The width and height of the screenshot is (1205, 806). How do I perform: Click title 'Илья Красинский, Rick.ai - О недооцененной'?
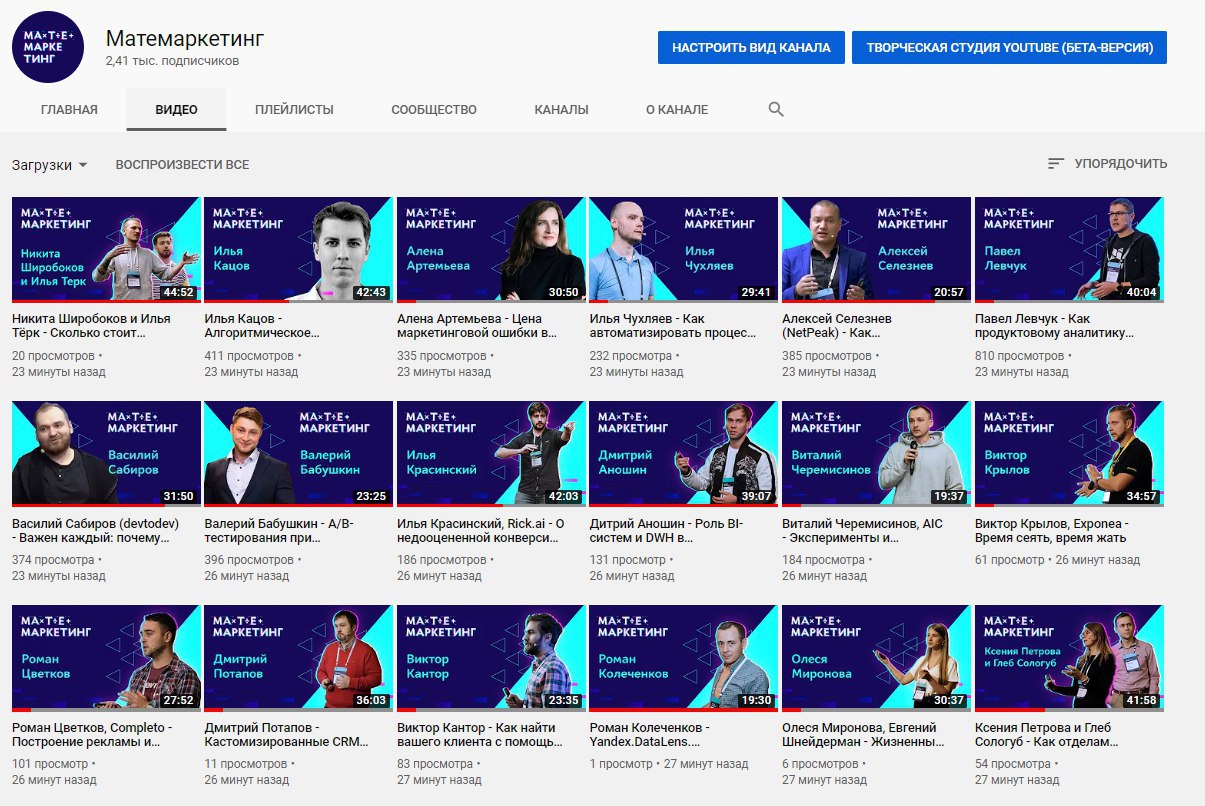click(x=482, y=530)
